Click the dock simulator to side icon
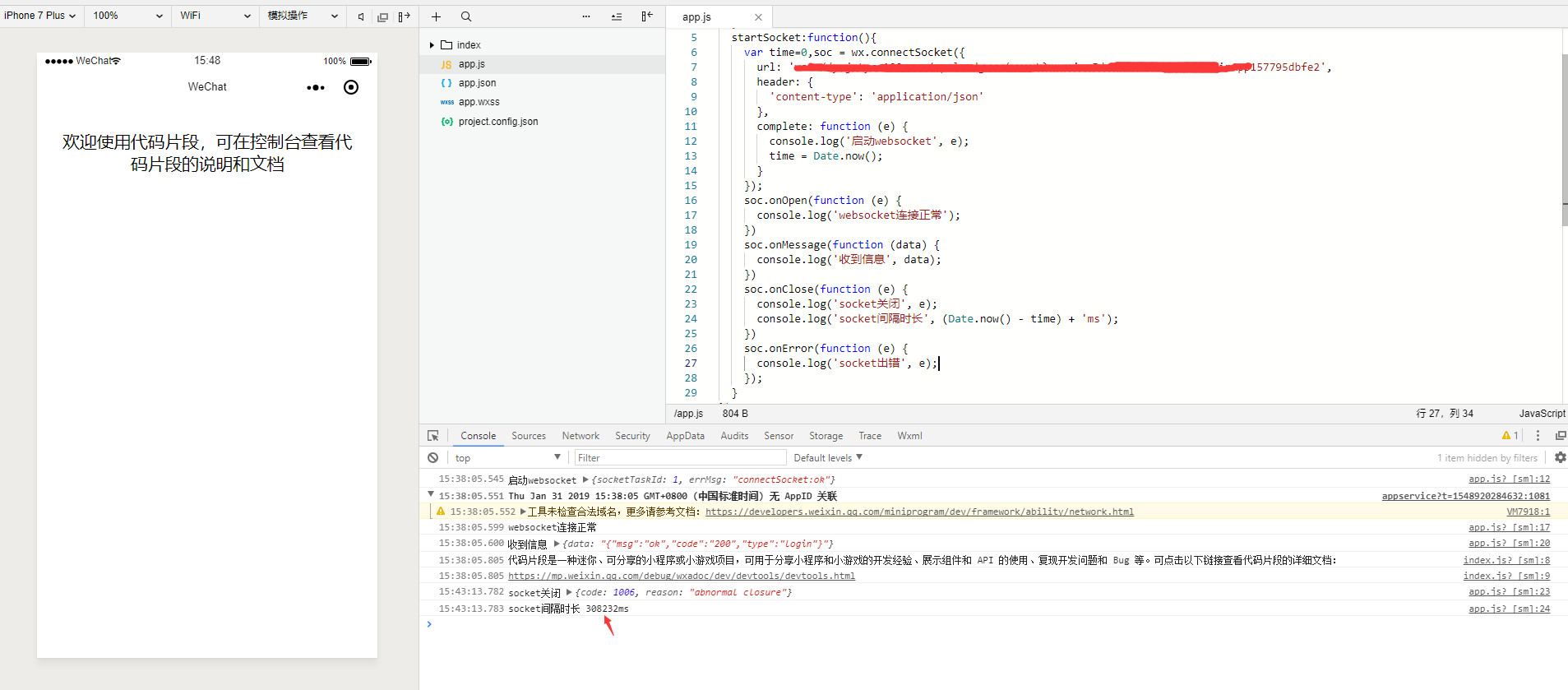 point(404,16)
